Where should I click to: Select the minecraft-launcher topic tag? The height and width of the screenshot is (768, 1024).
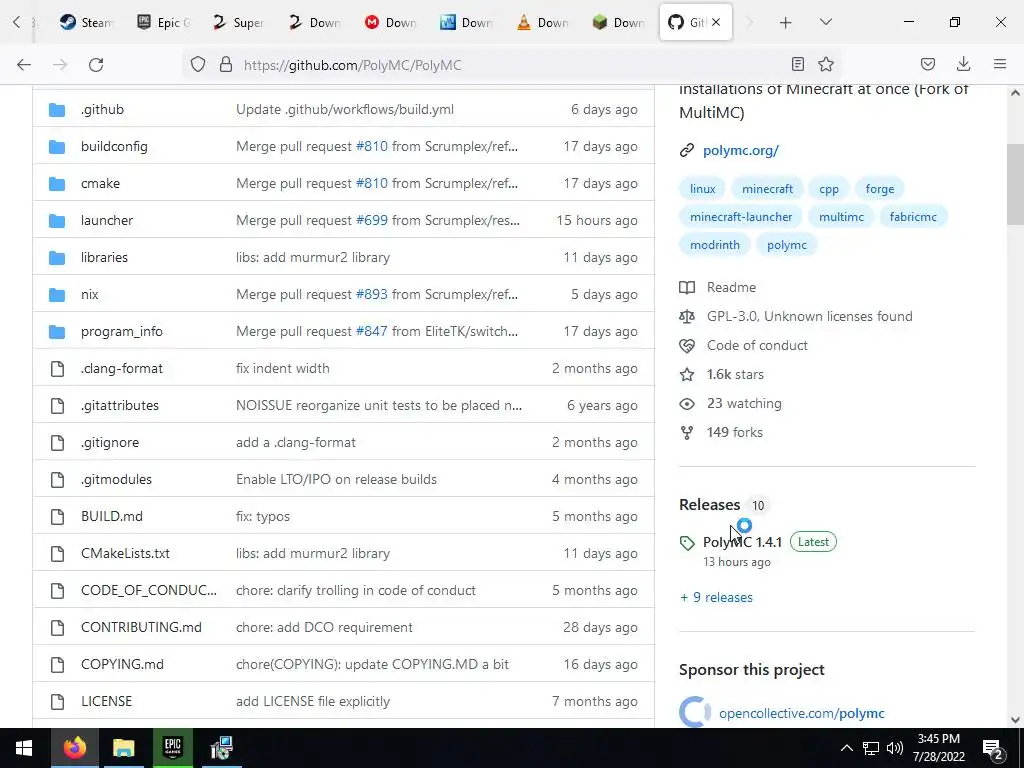click(x=741, y=217)
